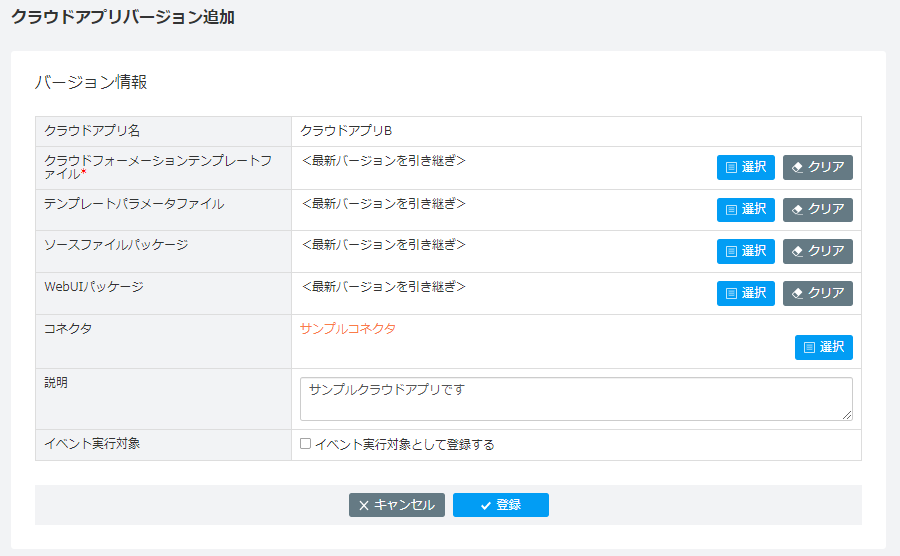The image size is (900, 556).
Task: Click 選択 button in コネクタ row
Action: click(824, 347)
